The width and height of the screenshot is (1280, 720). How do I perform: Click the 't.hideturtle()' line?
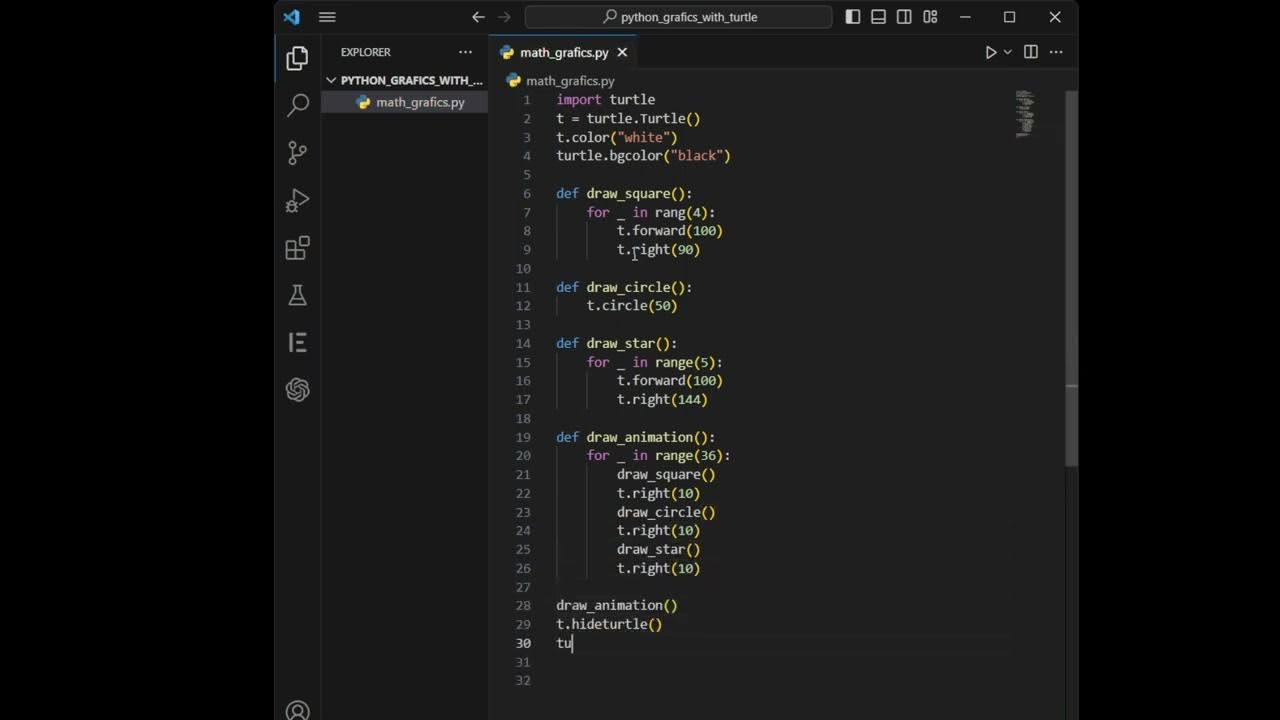point(609,624)
